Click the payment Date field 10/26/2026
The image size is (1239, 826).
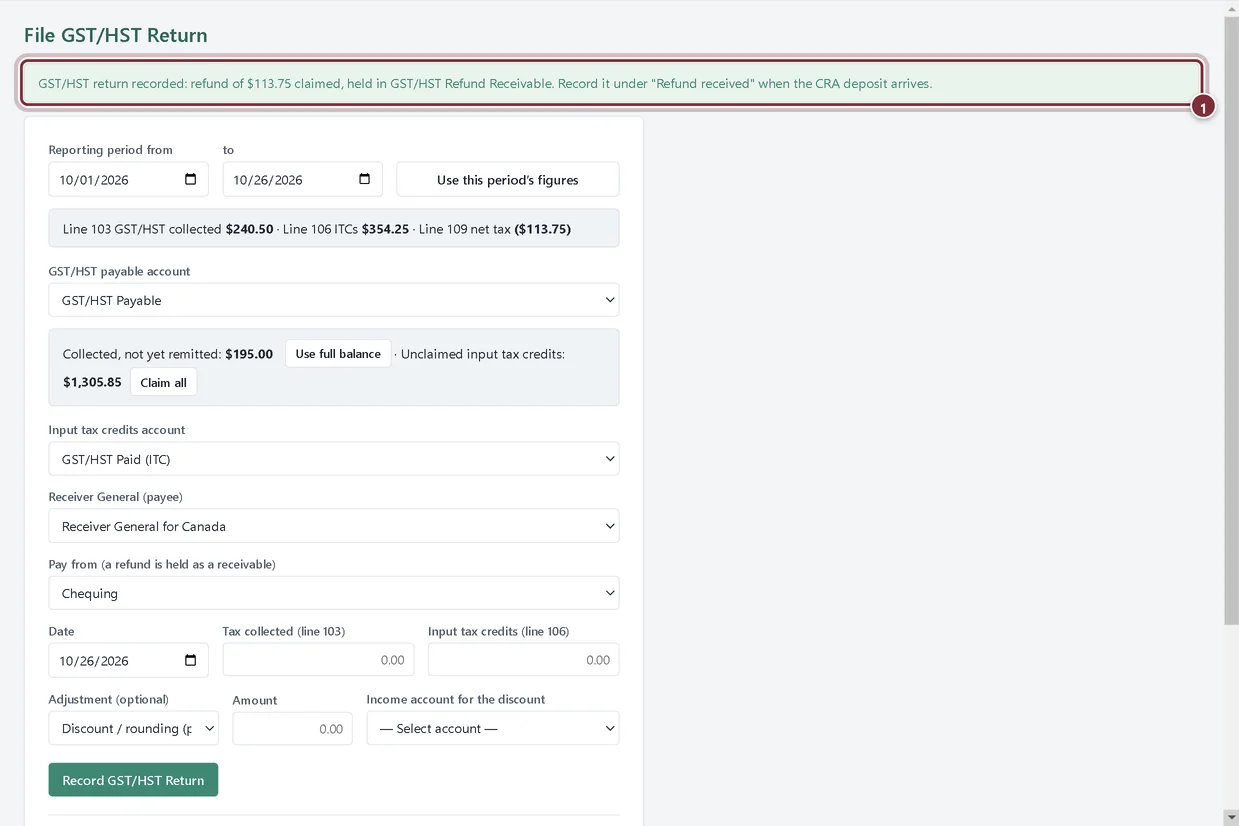pos(128,661)
